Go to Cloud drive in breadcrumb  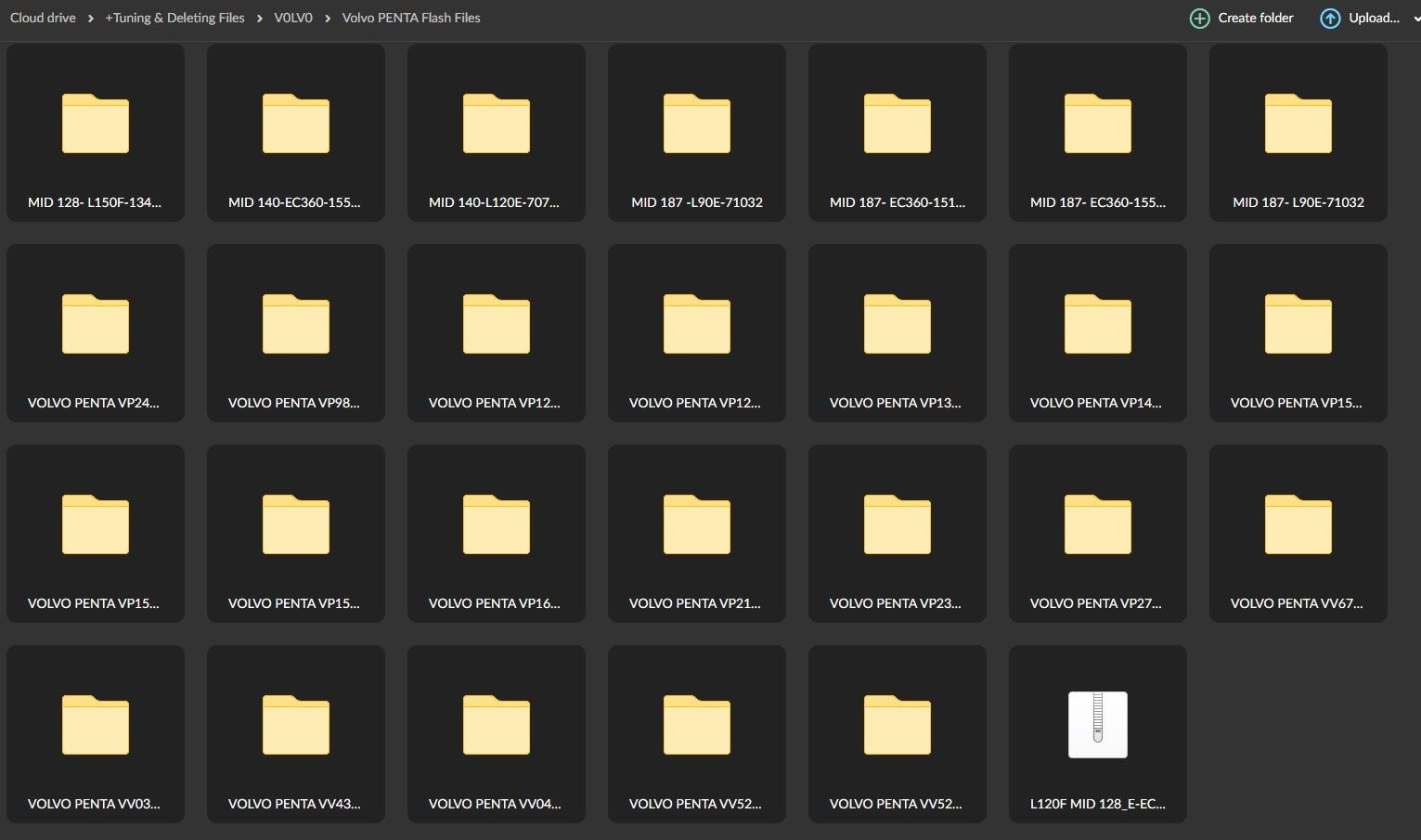coord(43,18)
